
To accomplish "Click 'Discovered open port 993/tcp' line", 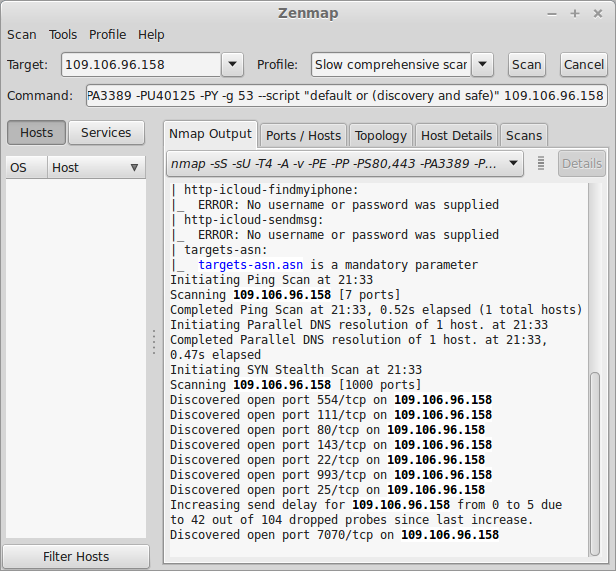I will pyautogui.click(x=331, y=475).
